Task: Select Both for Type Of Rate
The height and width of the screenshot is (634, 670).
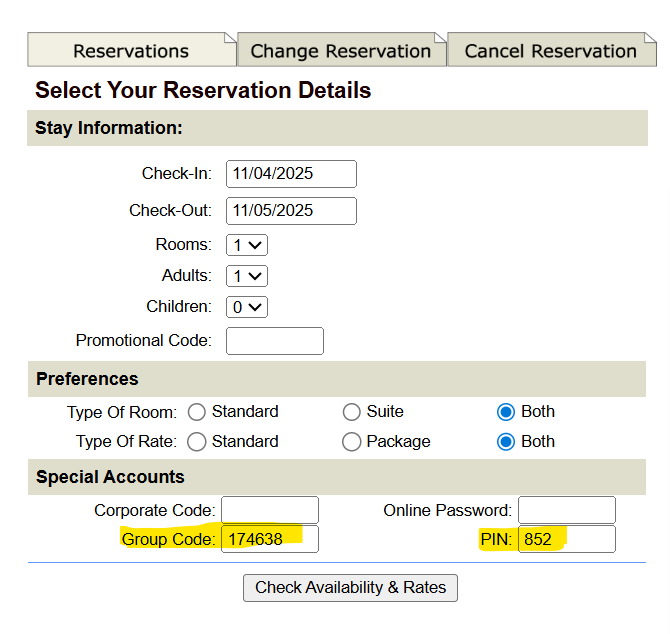Action: (x=507, y=442)
